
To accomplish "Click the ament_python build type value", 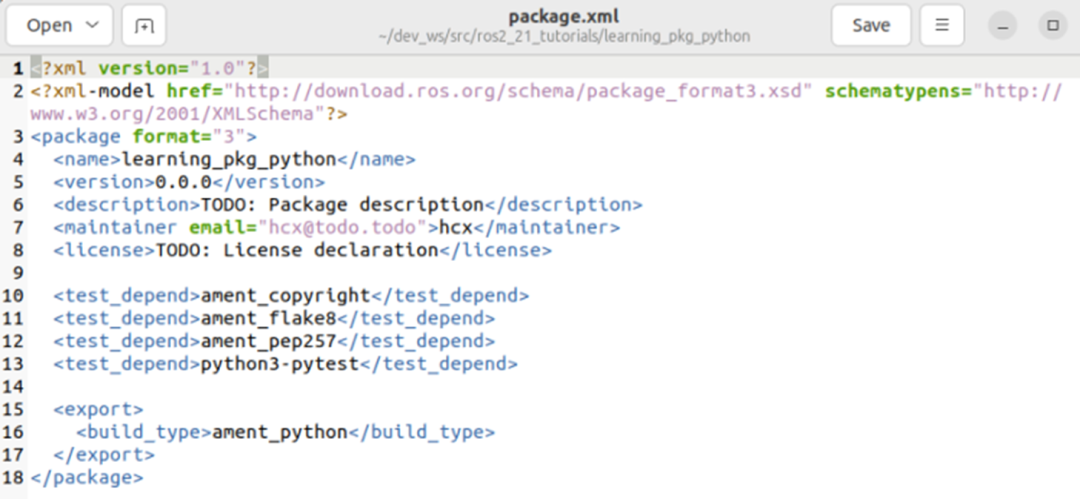I will 280,432.
